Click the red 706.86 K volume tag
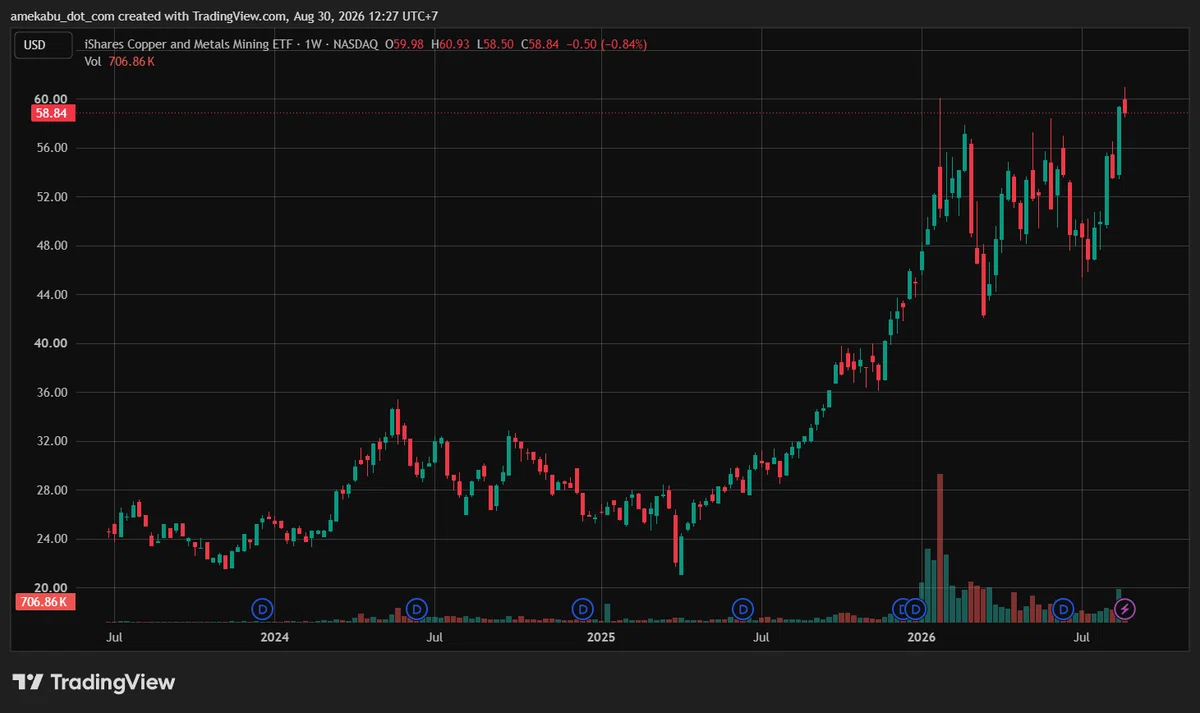The image size is (1200, 713). click(43, 602)
